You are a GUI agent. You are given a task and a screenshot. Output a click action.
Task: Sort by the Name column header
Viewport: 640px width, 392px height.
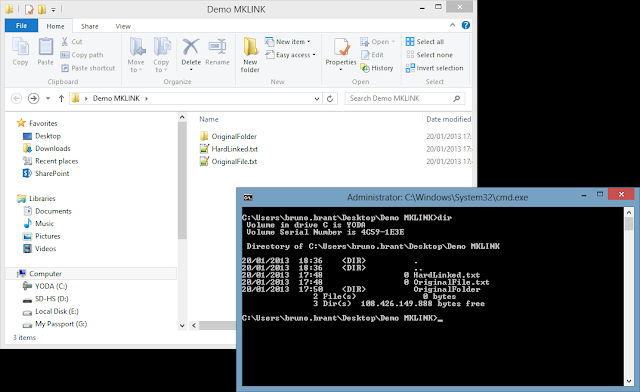click(x=209, y=119)
